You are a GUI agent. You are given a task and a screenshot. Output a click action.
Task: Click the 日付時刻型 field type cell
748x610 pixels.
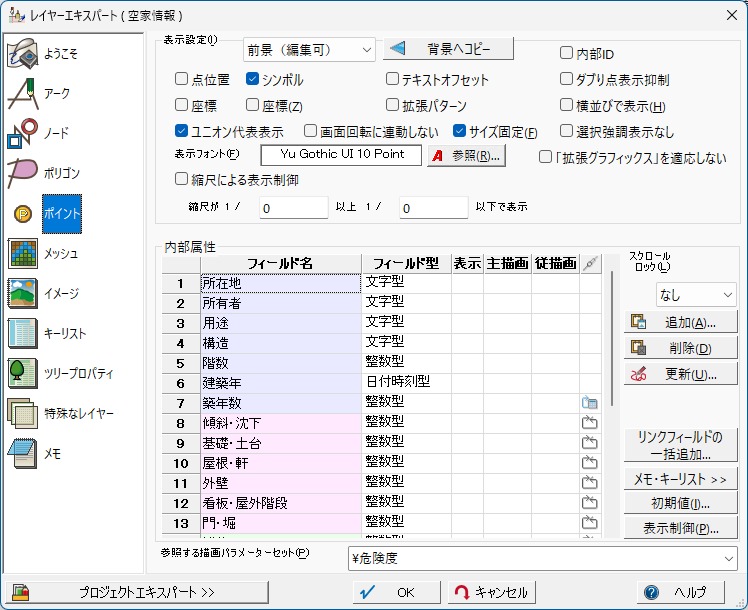(x=406, y=383)
